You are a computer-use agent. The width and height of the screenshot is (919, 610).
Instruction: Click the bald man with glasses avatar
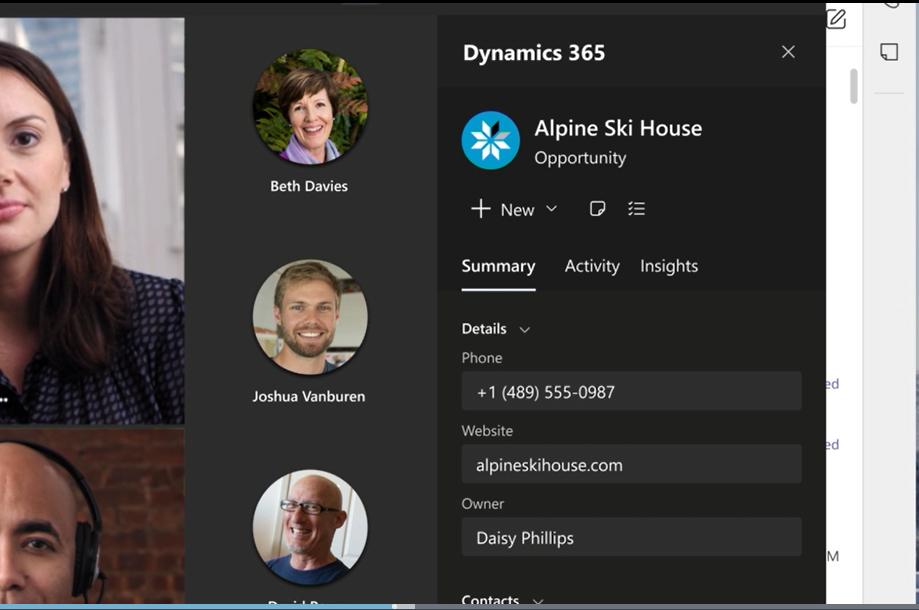(x=310, y=527)
